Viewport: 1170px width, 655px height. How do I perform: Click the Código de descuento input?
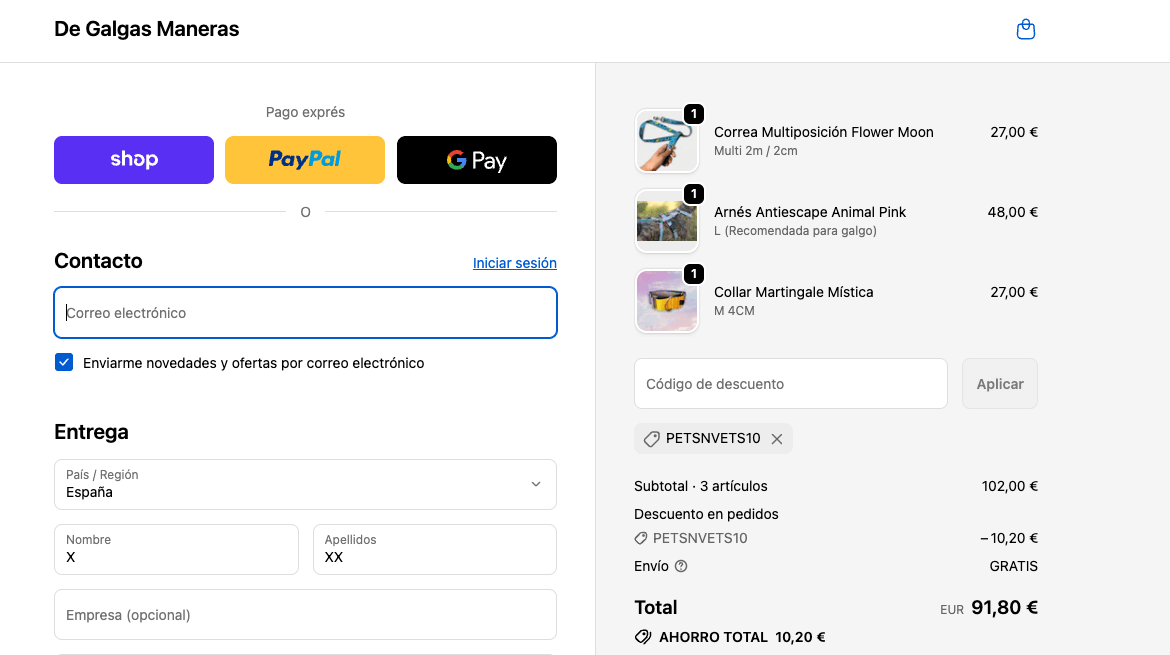pos(790,384)
